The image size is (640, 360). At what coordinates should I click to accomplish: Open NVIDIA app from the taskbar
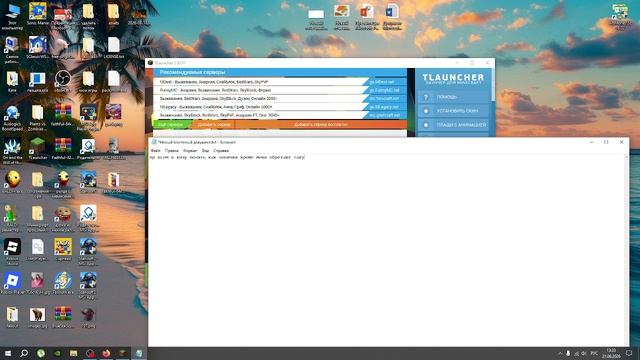pyautogui.click(x=57, y=353)
